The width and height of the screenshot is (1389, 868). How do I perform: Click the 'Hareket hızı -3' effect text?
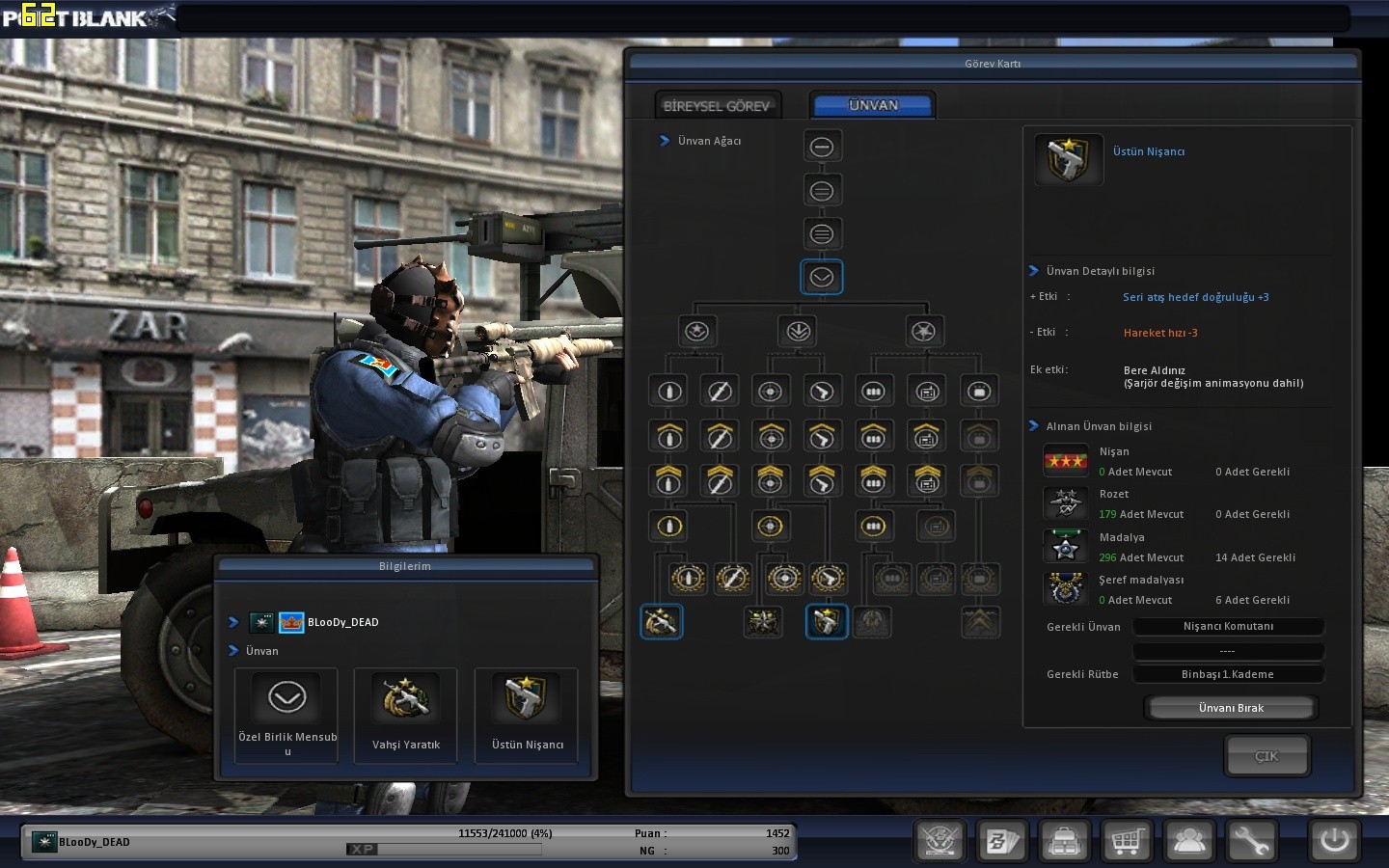click(x=1160, y=333)
